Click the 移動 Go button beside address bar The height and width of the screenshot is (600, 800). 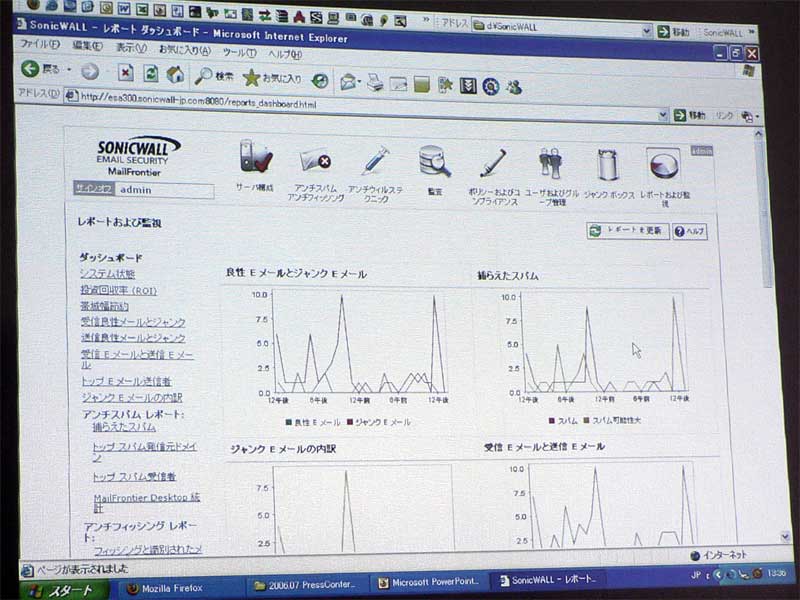(689, 115)
